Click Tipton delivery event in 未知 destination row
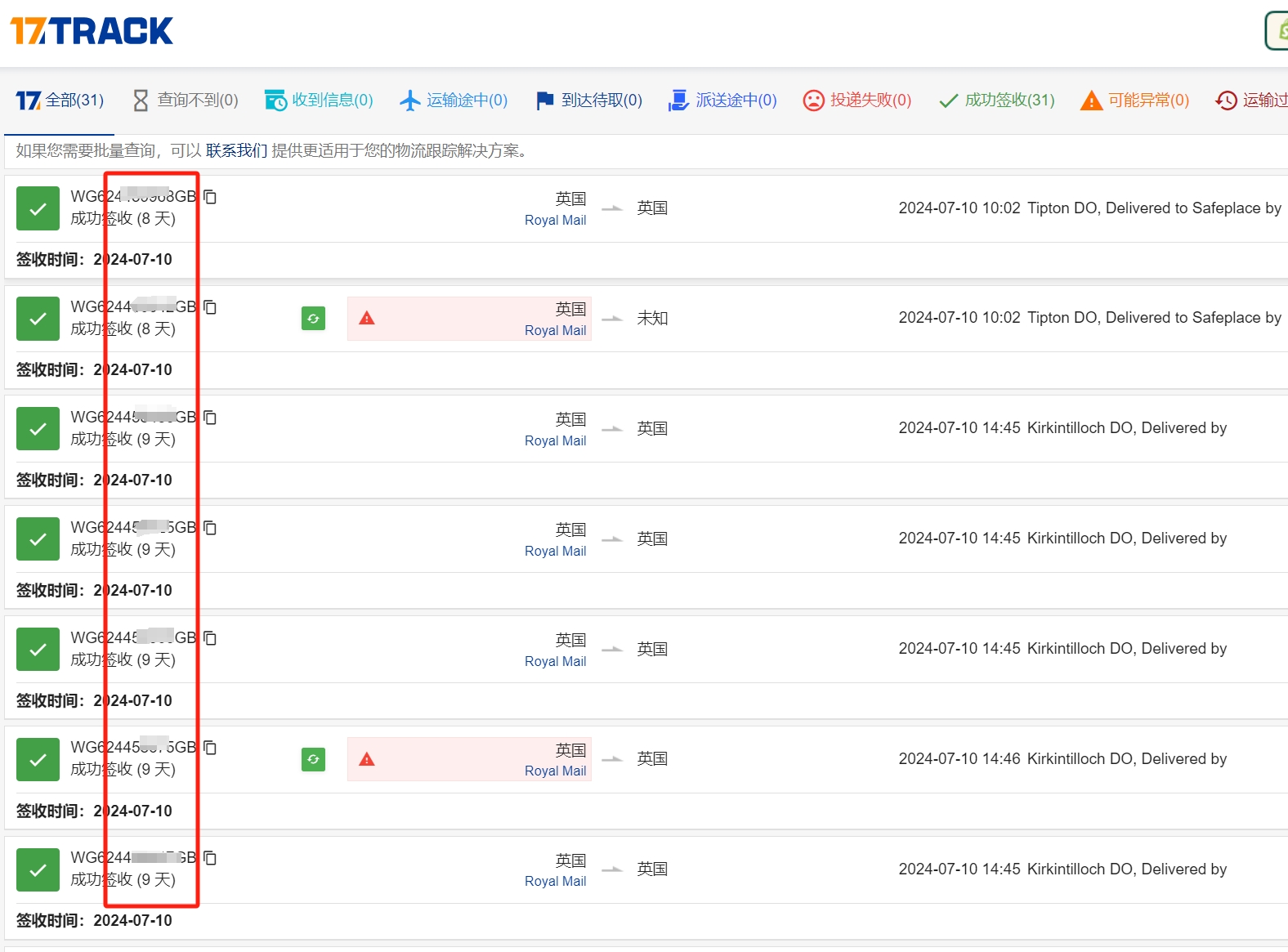 point(1089,318)
